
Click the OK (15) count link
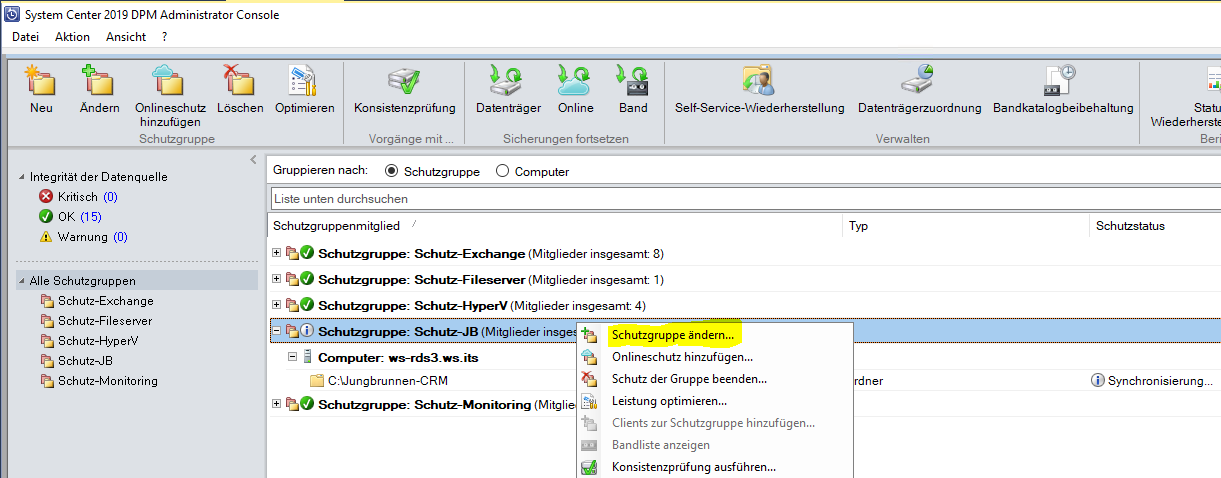tap(91, 217)
